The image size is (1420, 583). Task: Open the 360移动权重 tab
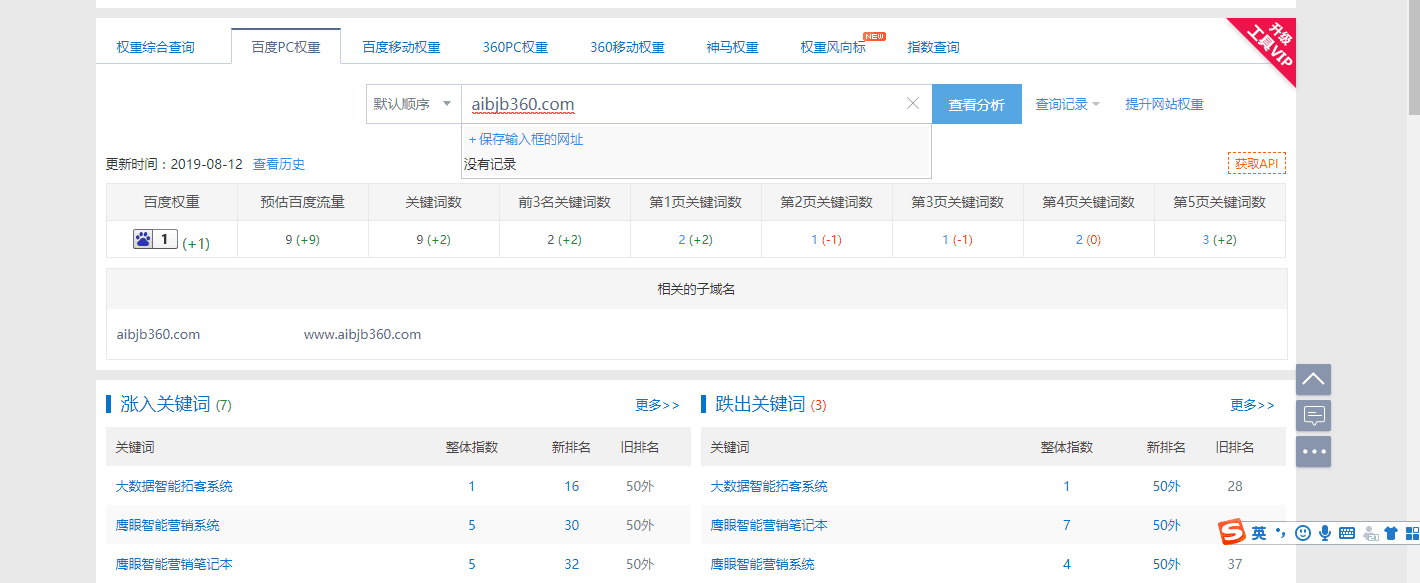coord(627,47)
